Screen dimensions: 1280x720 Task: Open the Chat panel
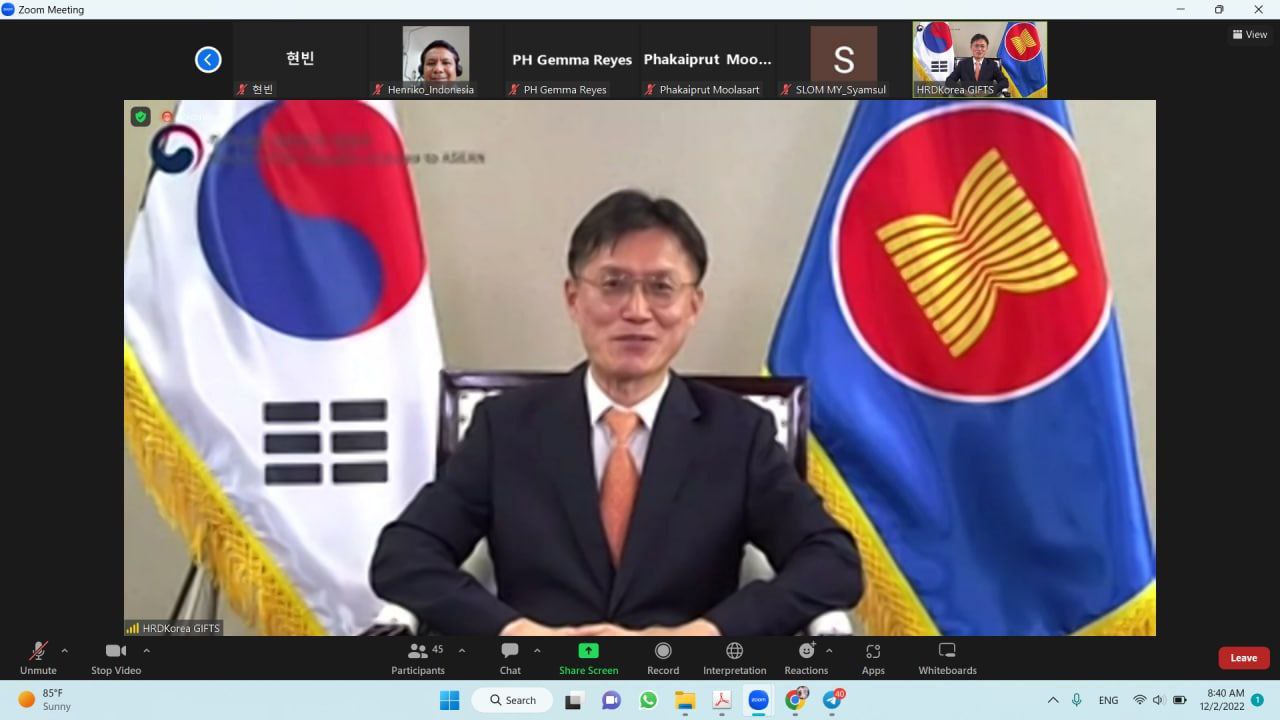[510, 658]
